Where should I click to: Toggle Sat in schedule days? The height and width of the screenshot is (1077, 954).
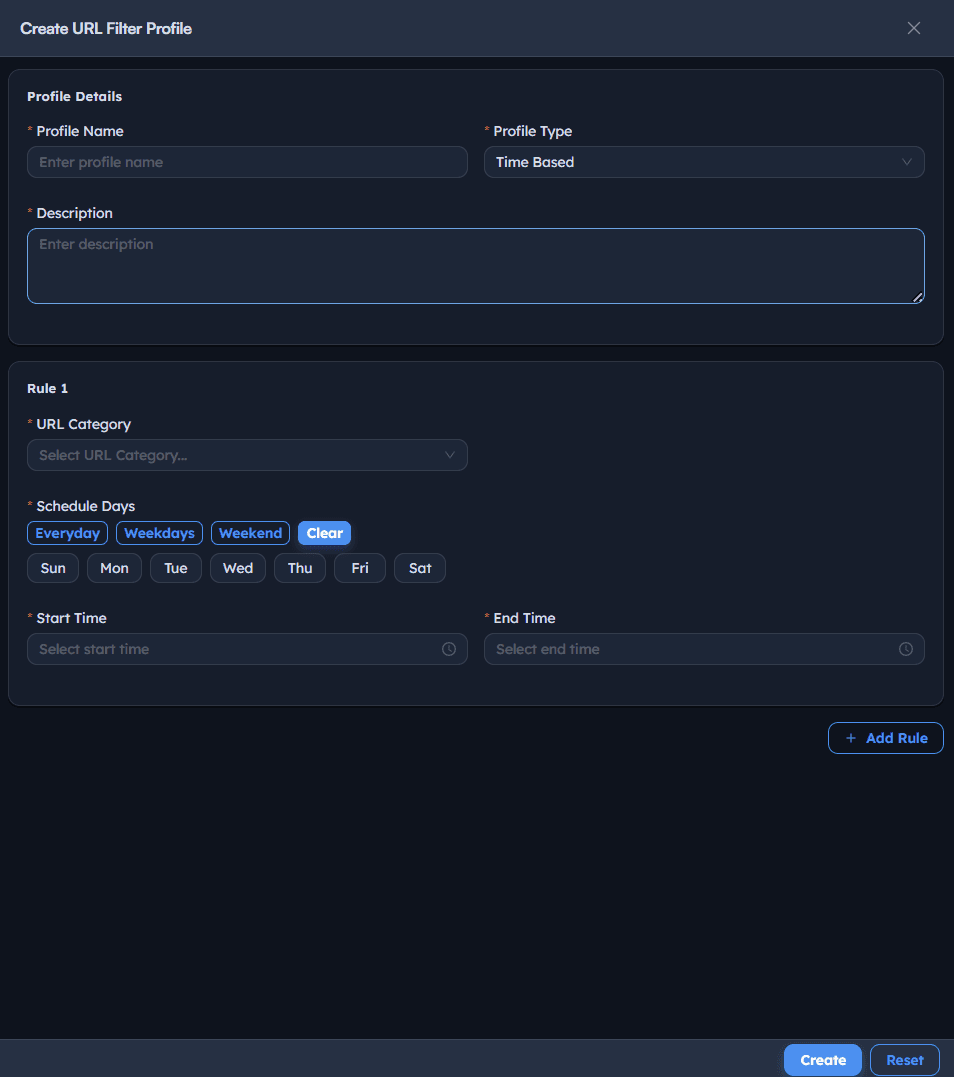click(x=420, y=568)
